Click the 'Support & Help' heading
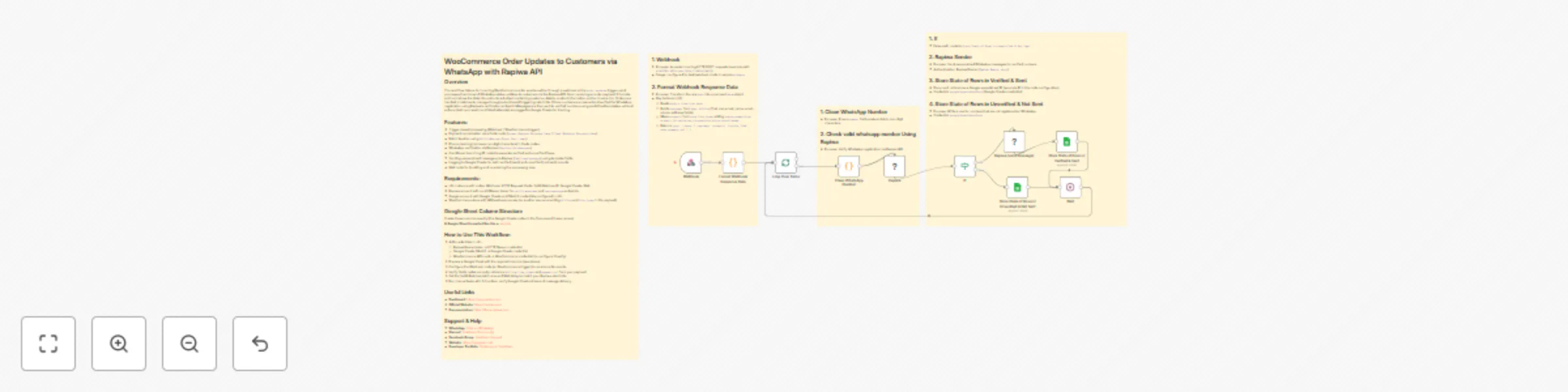This screenshot has width=1568, height=392. pos(463,321)
